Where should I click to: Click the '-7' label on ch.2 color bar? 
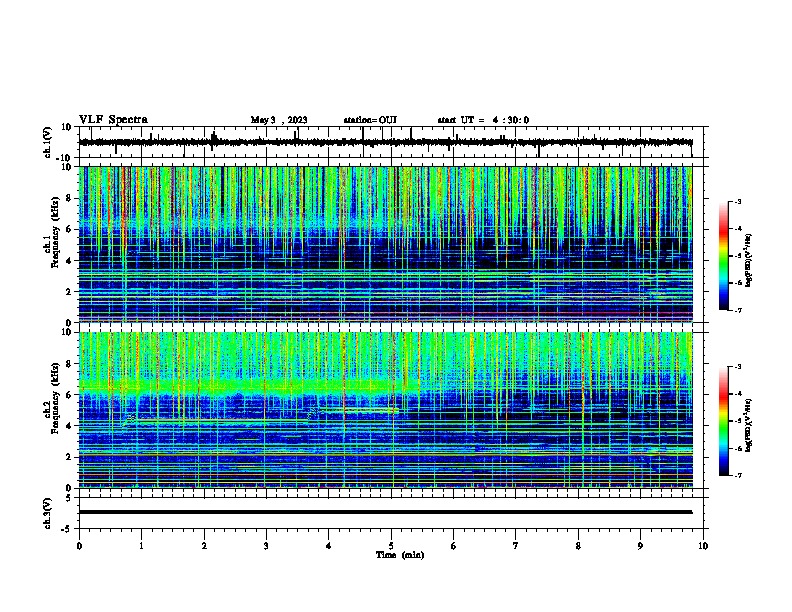tap(737, 475)
